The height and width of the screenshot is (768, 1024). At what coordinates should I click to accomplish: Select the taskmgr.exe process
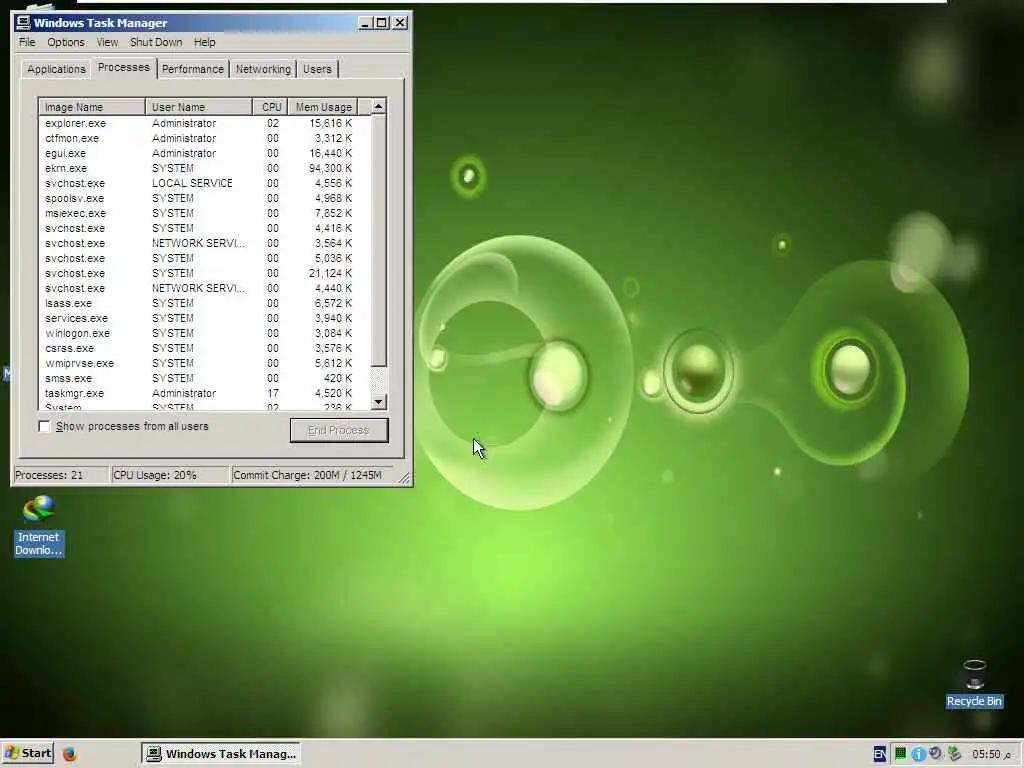(x=204, y=394)
